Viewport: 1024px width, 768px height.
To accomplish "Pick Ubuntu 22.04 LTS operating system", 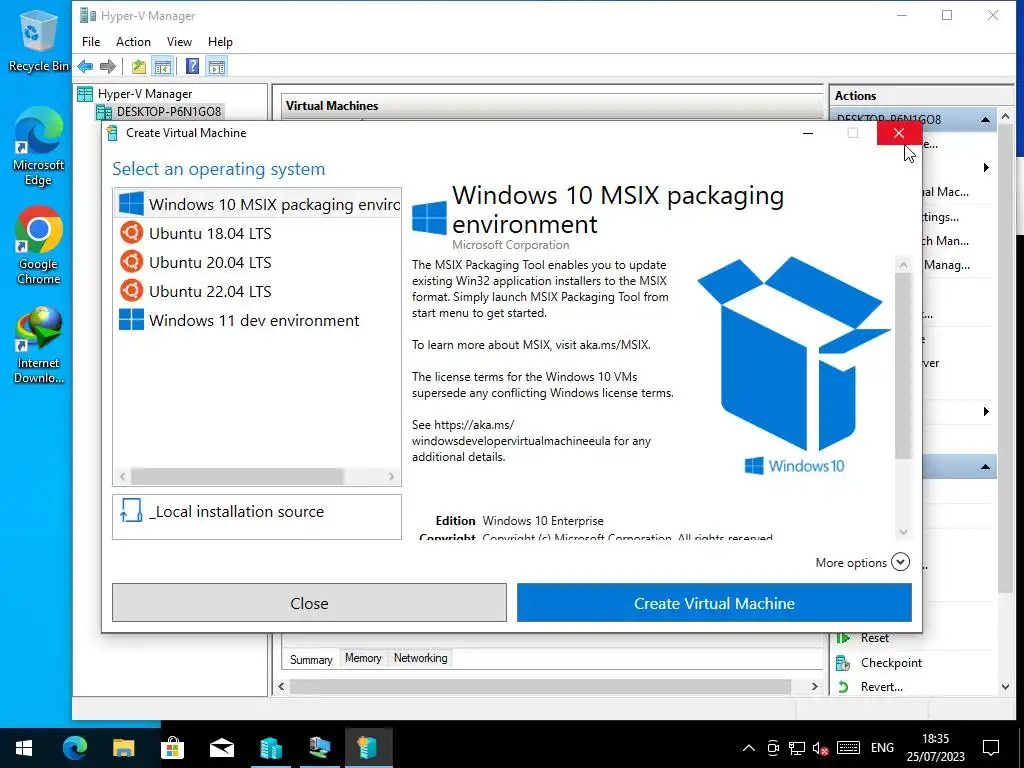I will click(x=257, y=291).
